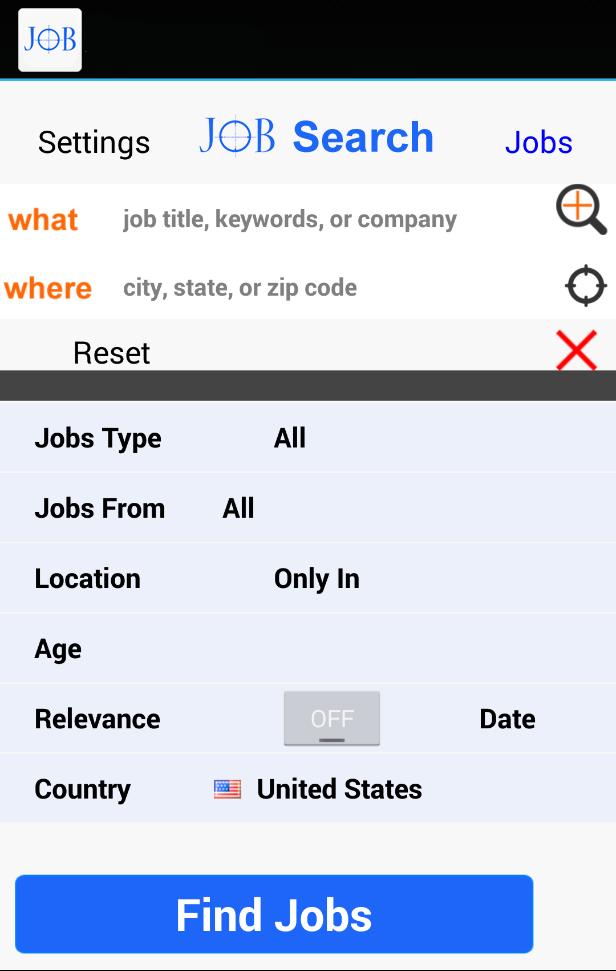Click the job title keywords input field
This screenshot has width=616, height=971.
290,218
